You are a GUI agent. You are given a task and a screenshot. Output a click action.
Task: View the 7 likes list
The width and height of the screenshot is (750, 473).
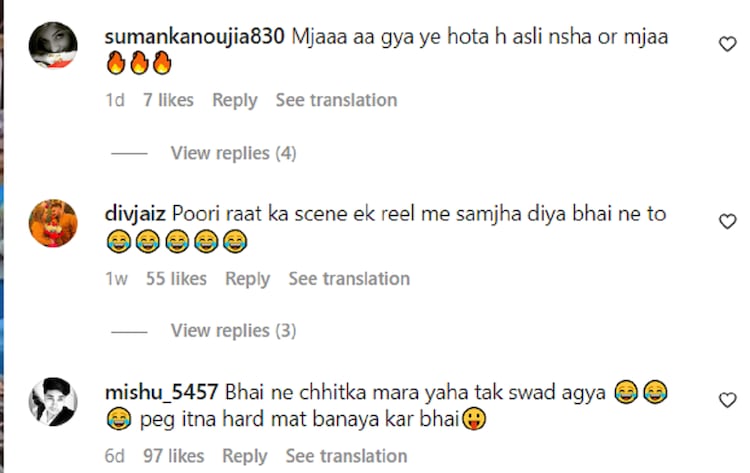tap(168, 100)
